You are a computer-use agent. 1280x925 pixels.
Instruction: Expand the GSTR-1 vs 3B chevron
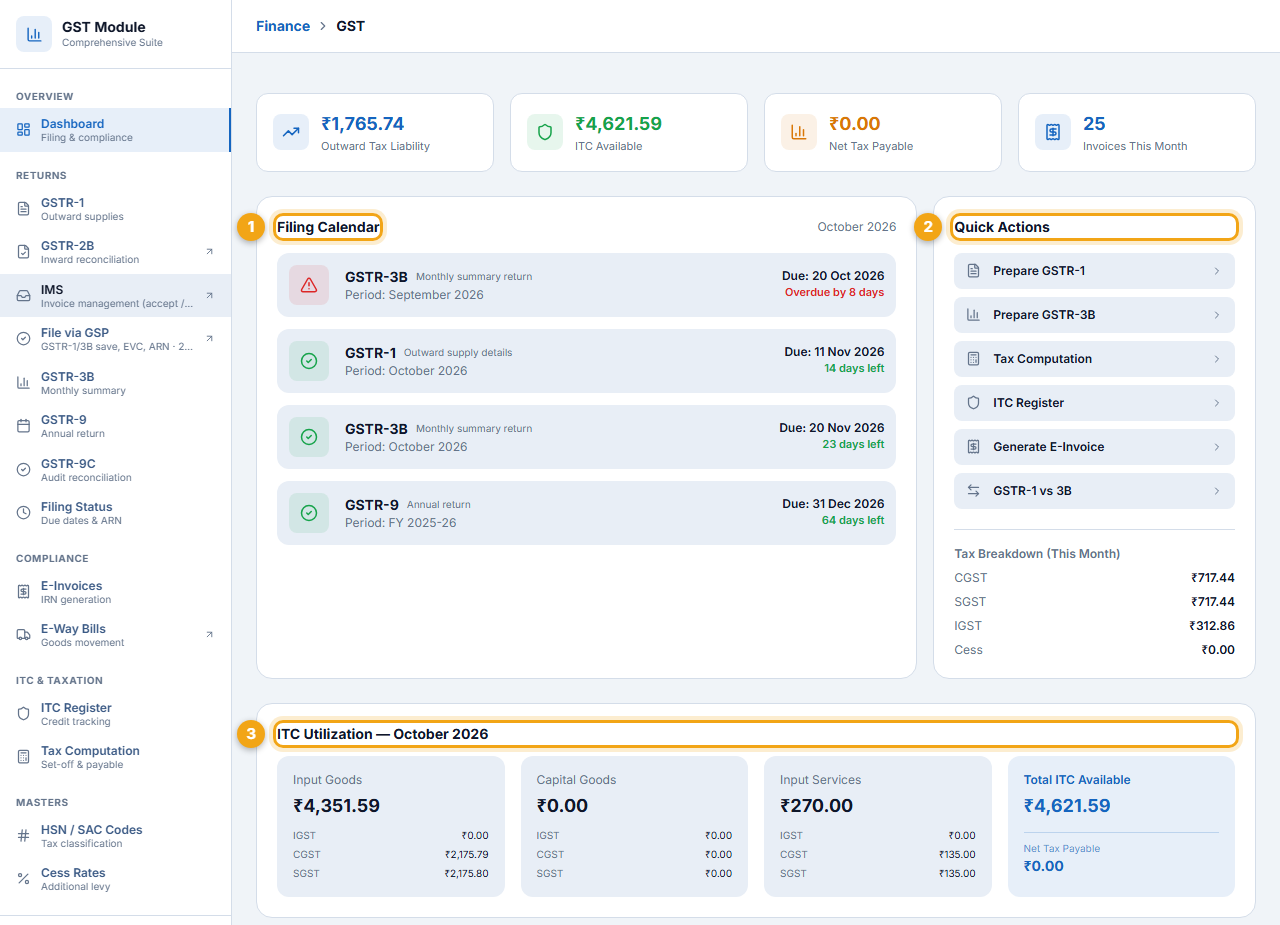click(x=1217, y=491)
